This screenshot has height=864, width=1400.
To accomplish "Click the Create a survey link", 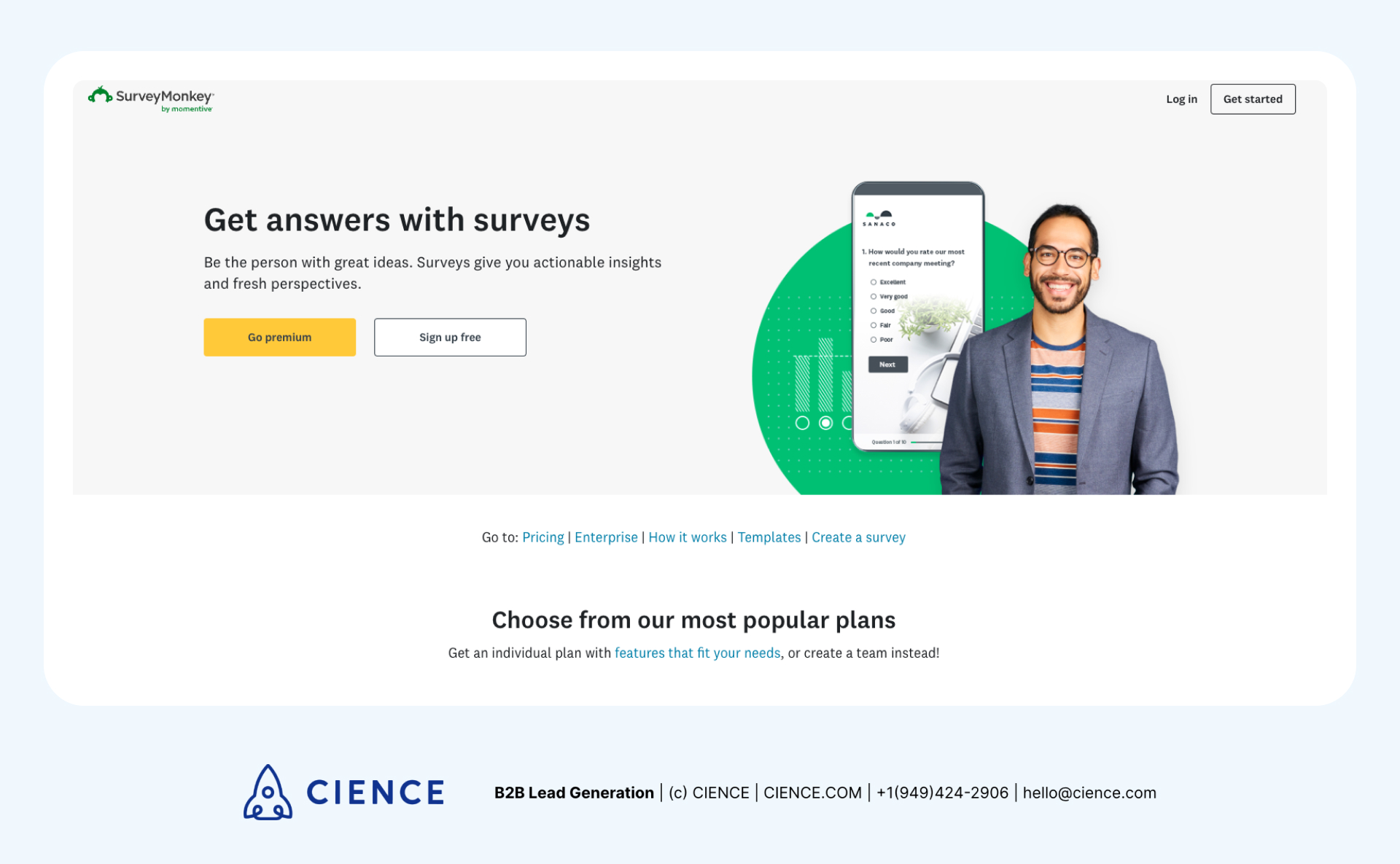I will pos(858,537).
